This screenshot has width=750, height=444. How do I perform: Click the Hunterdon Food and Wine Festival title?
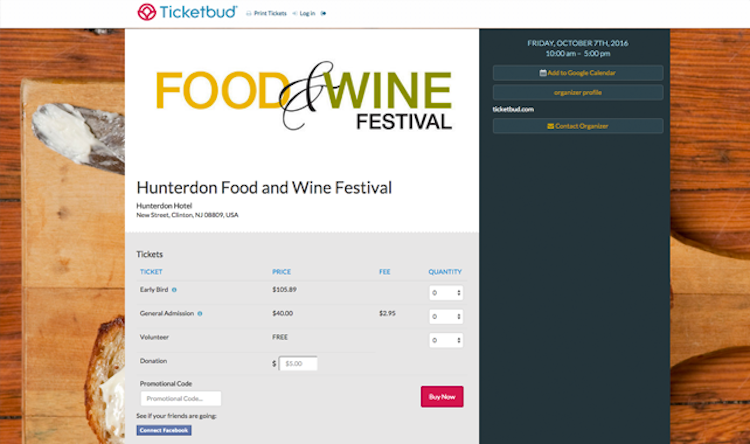click(264, 187)
